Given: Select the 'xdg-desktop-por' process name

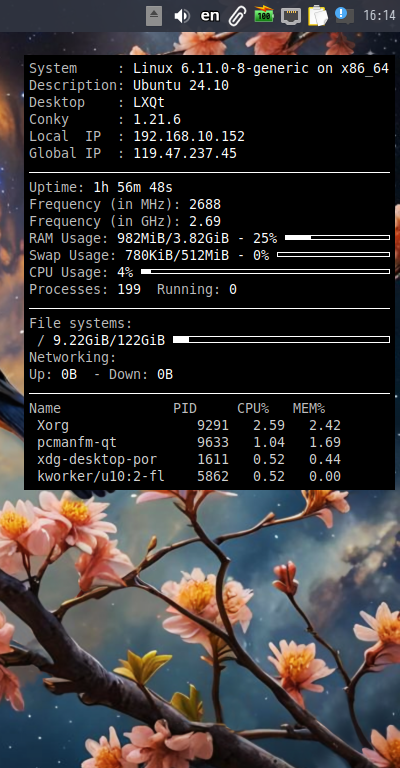Looking at the screenshot, I should [x=97, y=459].
